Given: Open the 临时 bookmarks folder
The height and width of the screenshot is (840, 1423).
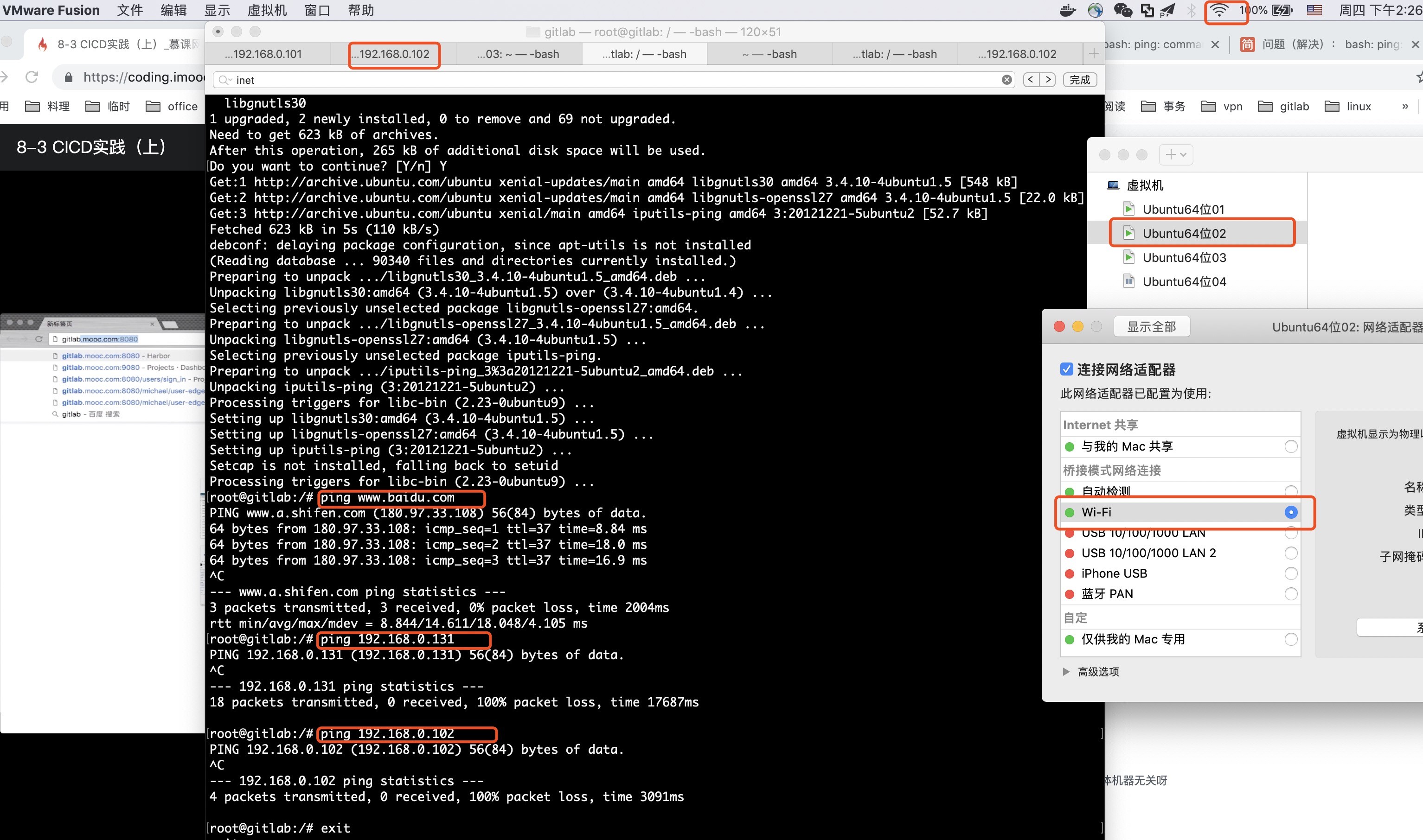Looking at the screenshot, I should click(108, 107).
